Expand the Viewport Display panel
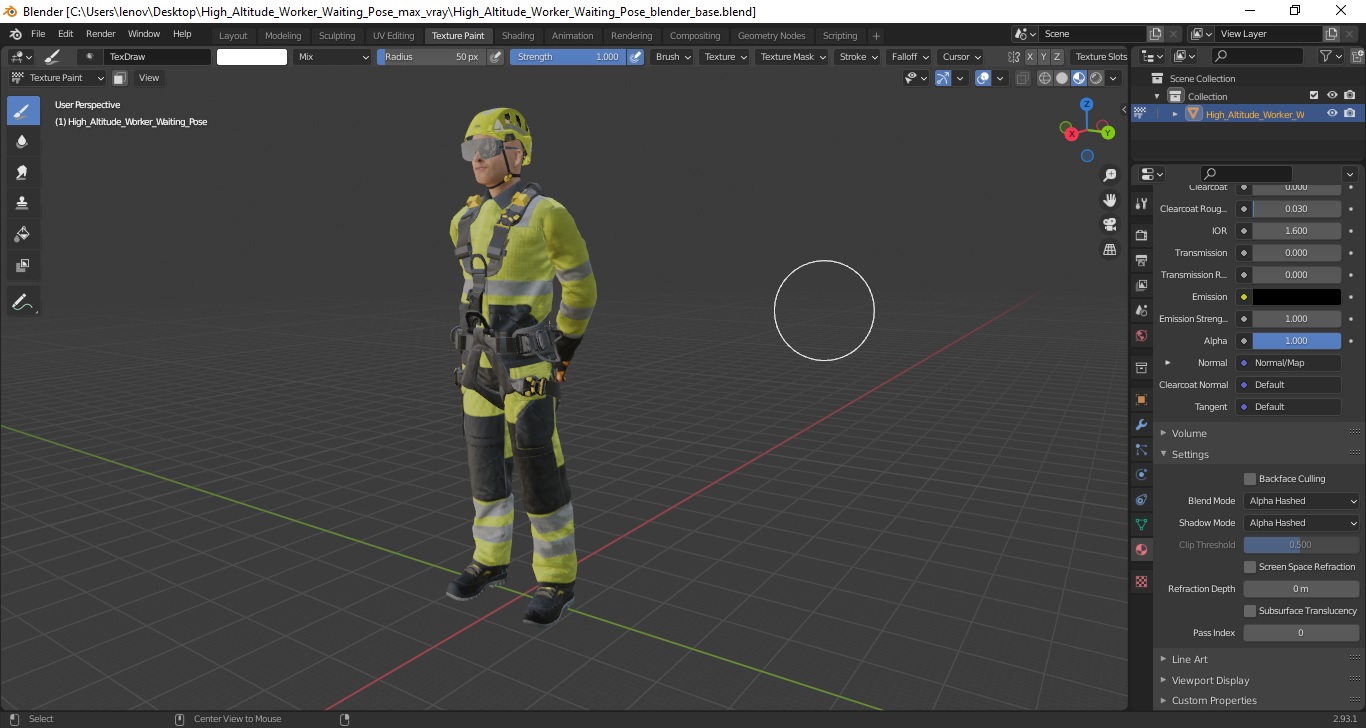Viewport: 1366px width, 728px height. tap(1210, 680)
